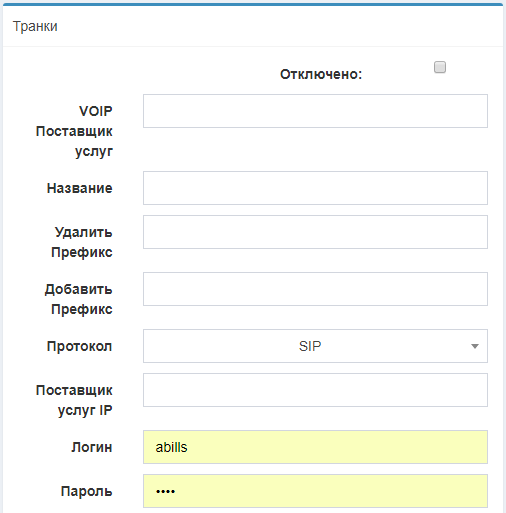
Task: Click the Название field label
Action: [x=80, y=188]
